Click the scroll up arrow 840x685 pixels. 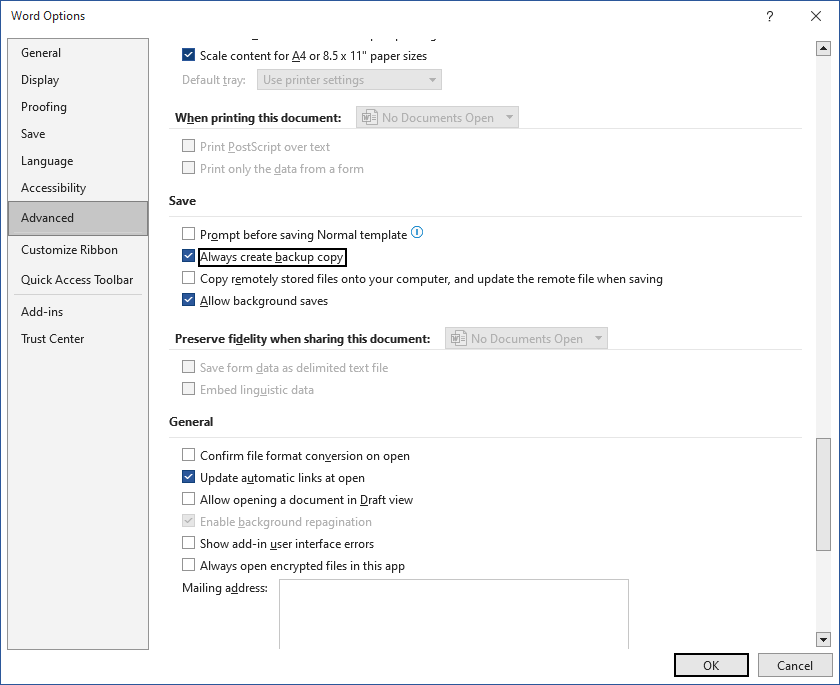tap(823, 49)
